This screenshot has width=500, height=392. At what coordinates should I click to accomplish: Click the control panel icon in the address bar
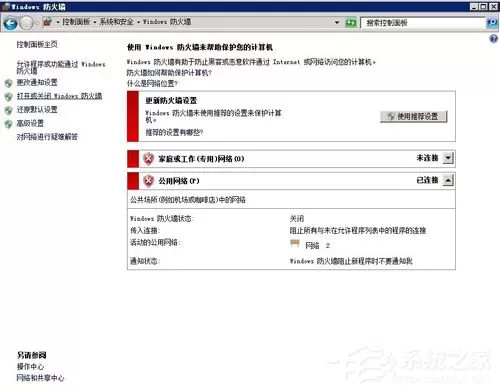pos(48,22)
